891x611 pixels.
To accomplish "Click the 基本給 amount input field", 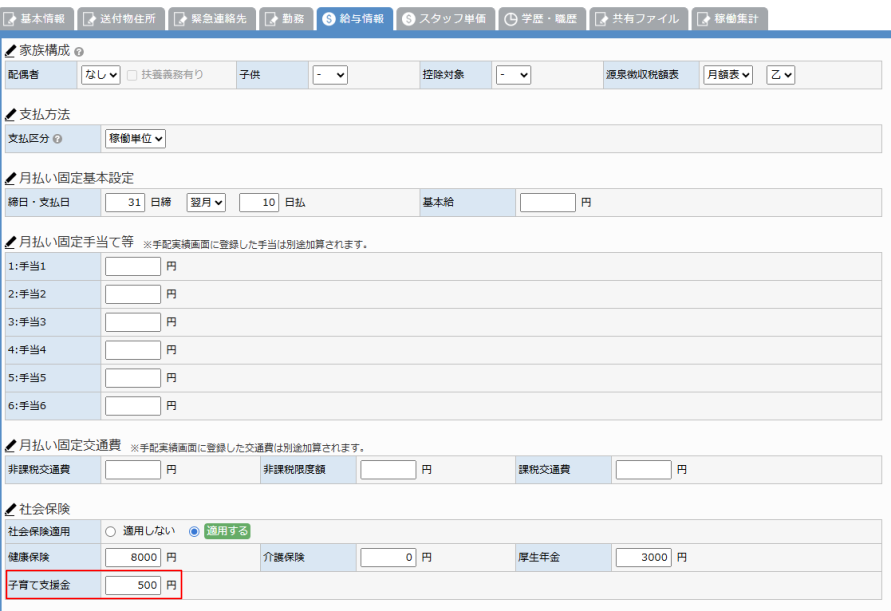I will tap(548, 202).
